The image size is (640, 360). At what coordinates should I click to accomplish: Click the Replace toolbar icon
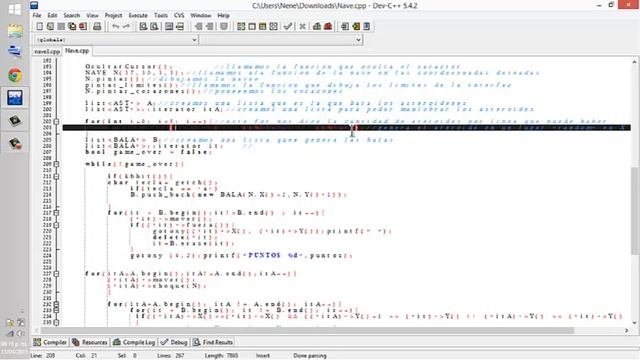click(154, 27)
